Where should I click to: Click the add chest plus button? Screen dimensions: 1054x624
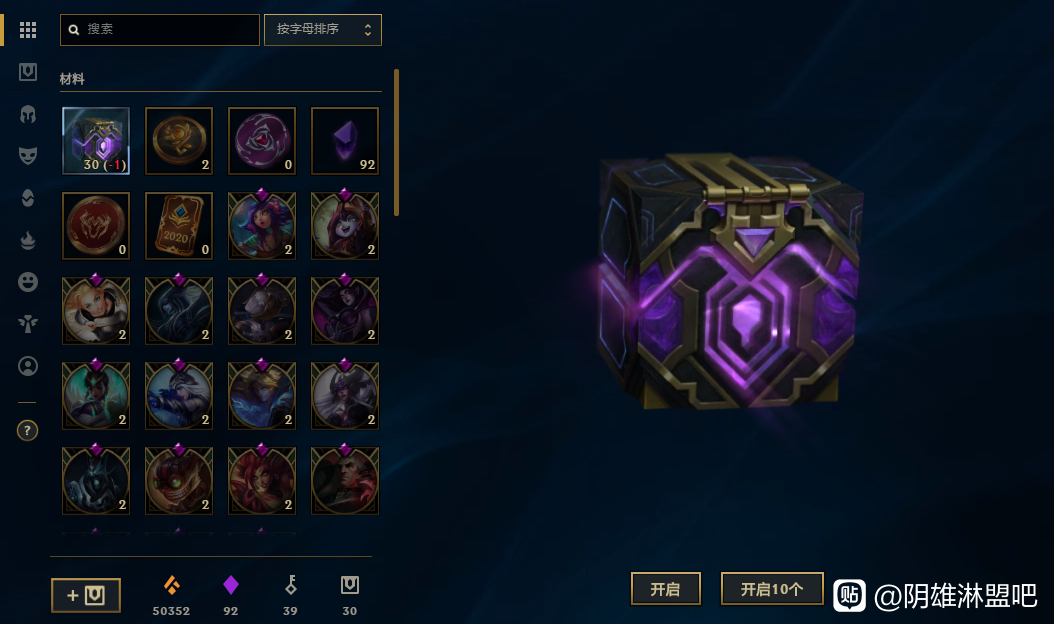click(x=86, y=595)
